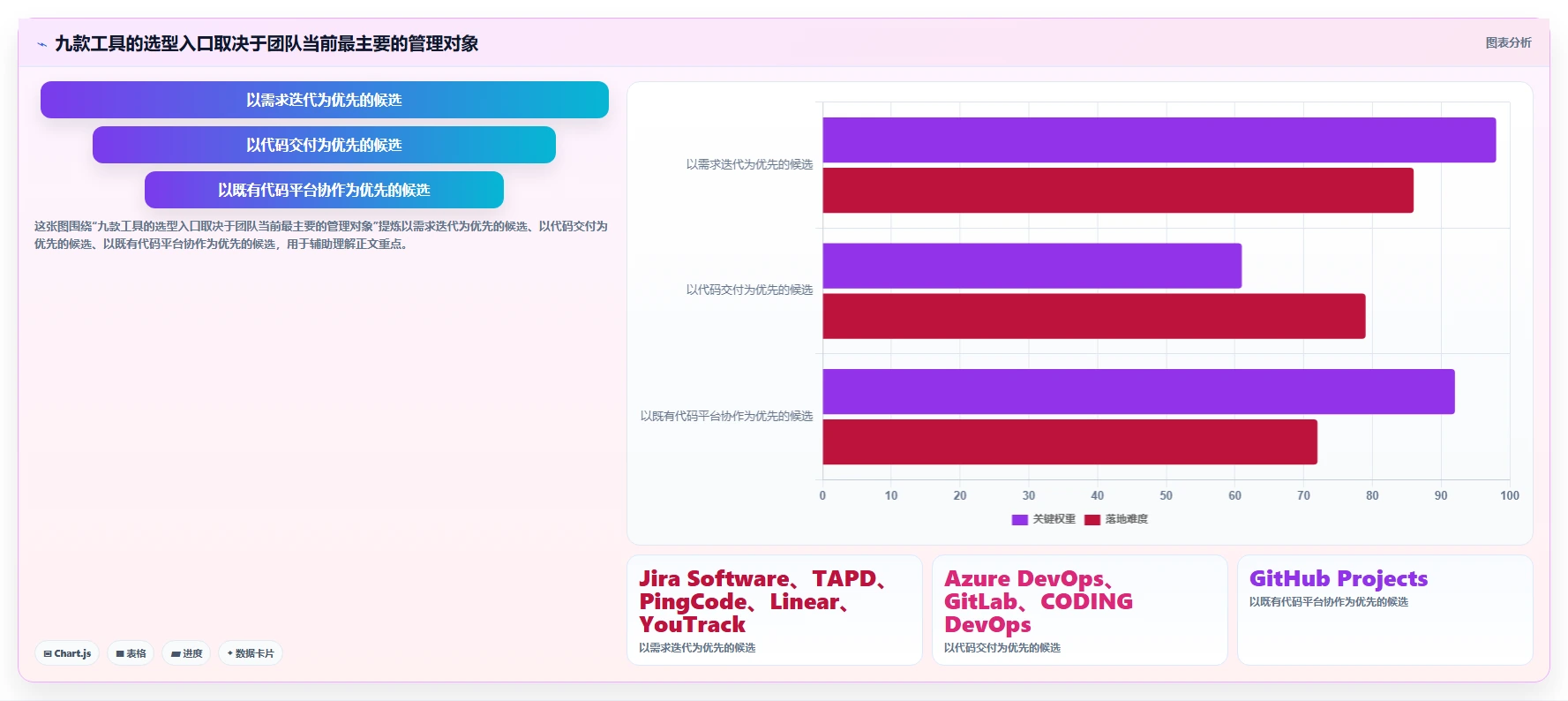Click the 进度 tag
1568x701 pixels.
pos(186,653)
